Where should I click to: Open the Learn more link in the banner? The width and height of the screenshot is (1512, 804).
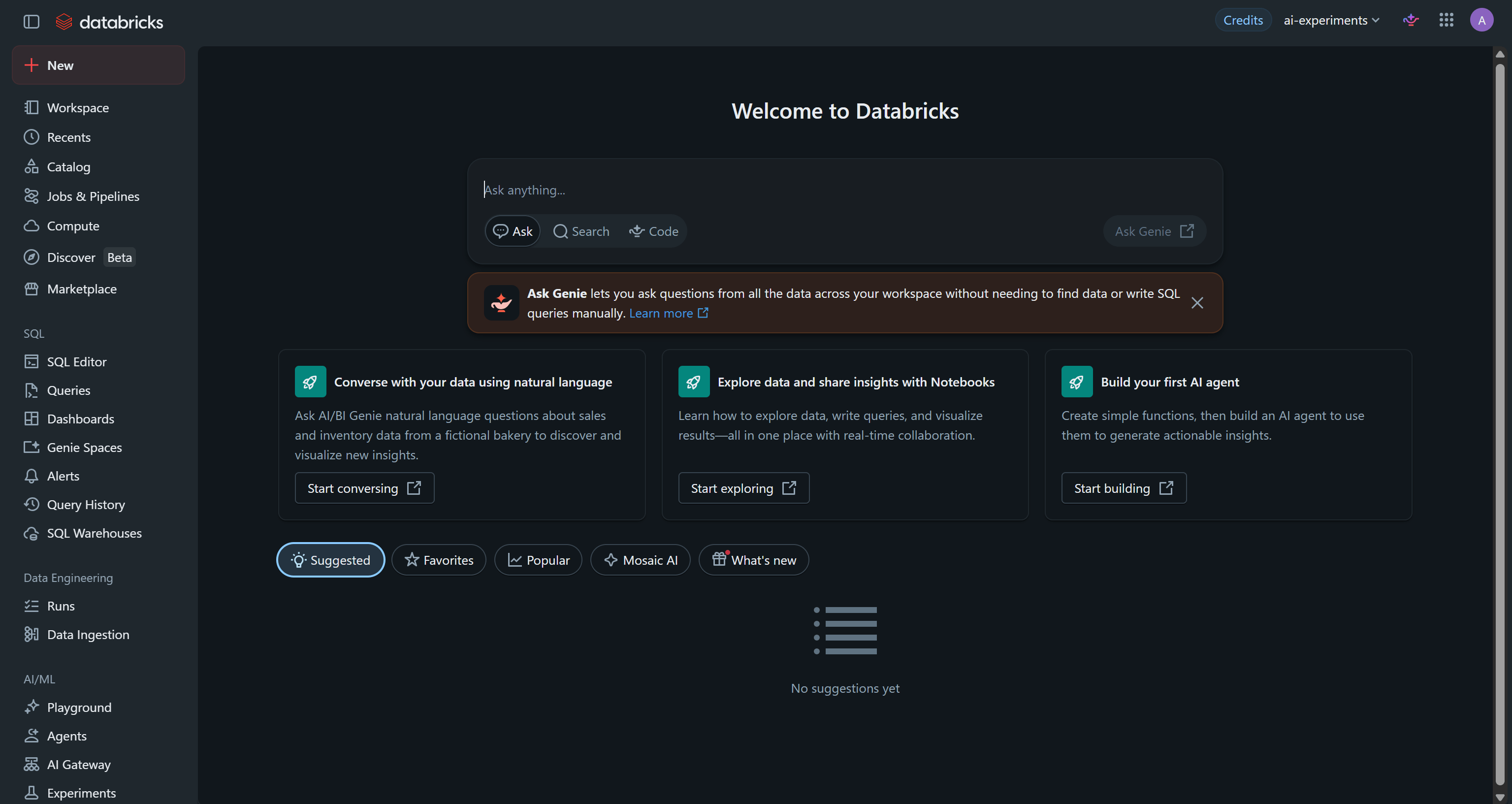tap(669, 314)
